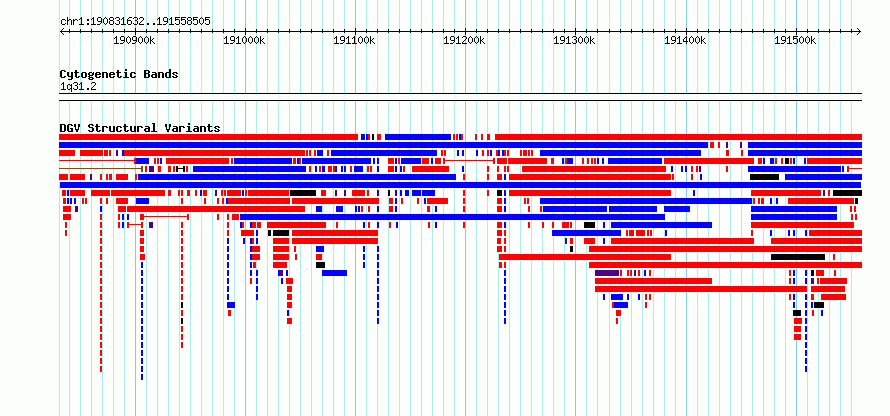Click the 191400k ruler label
The width and height of the screenshot is (890, 416).
click(x=686, y=40)
